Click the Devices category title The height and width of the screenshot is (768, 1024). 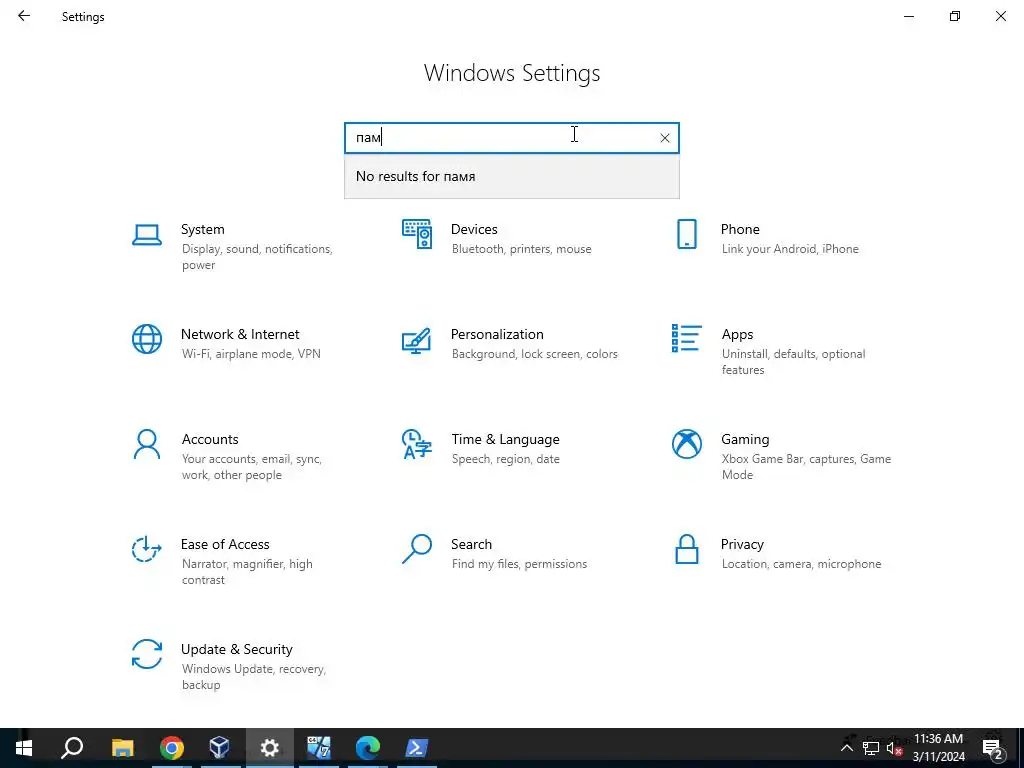point(474,229)
